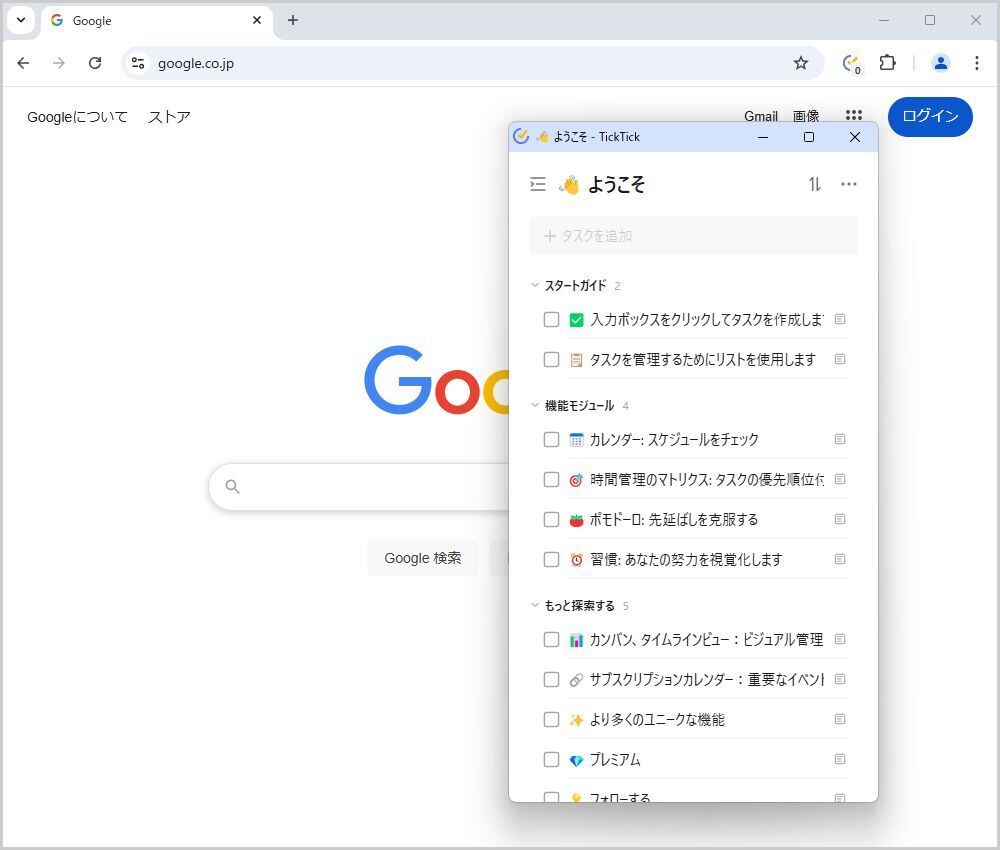This screenshot has height=850, width=1000.
Task: Open detail icon for 入力ボックスをクリック task
Action: tap(840, 319)
